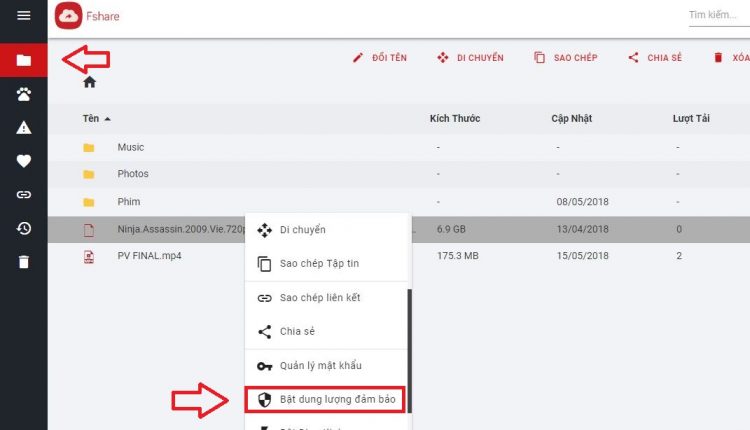Click the SAO CHÉP toolbar button

click(x=565, y=58)
